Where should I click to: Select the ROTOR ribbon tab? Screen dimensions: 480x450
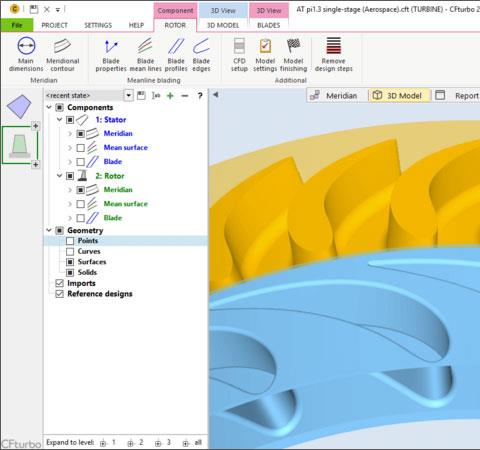click(175, 25)
